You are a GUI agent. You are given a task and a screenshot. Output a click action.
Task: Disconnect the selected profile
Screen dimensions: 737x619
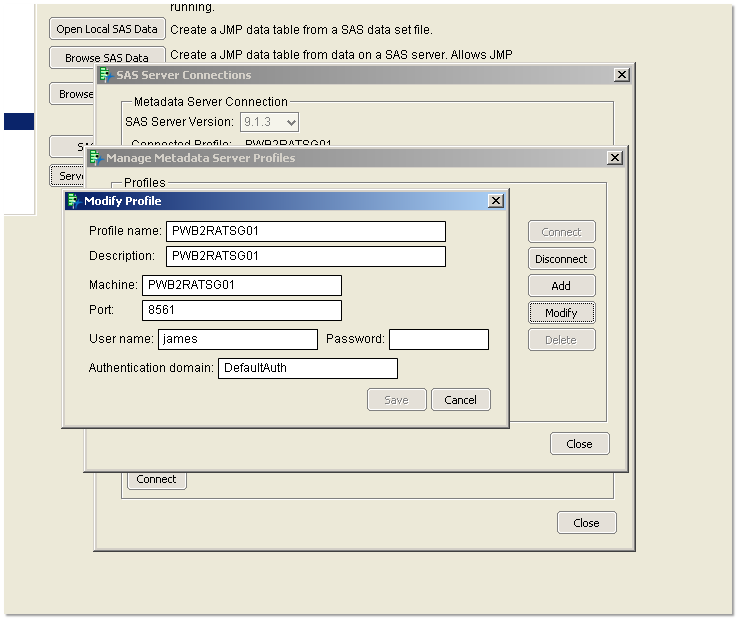[561, 259]
